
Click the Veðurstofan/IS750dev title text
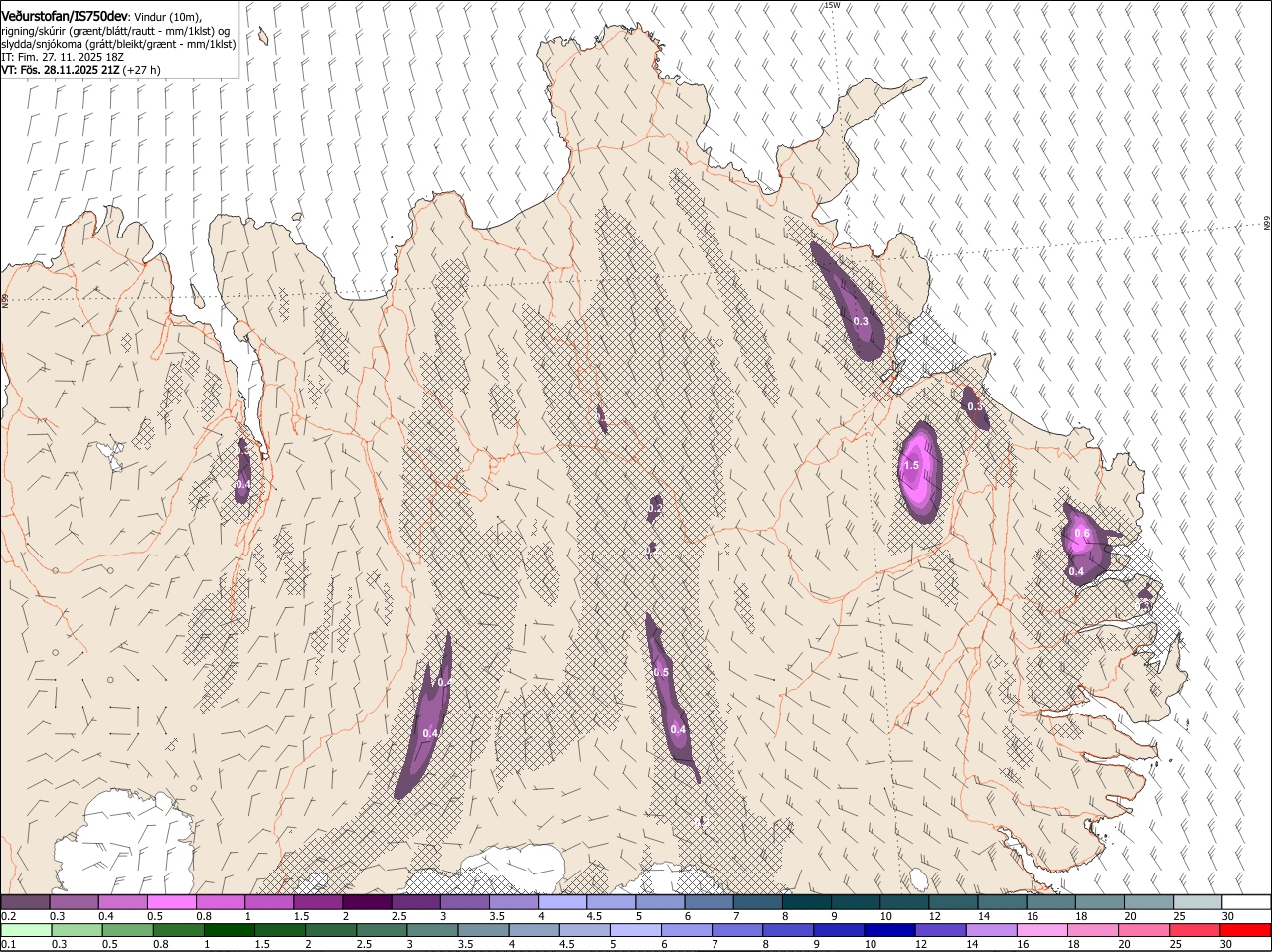click(x=64, y=16)
